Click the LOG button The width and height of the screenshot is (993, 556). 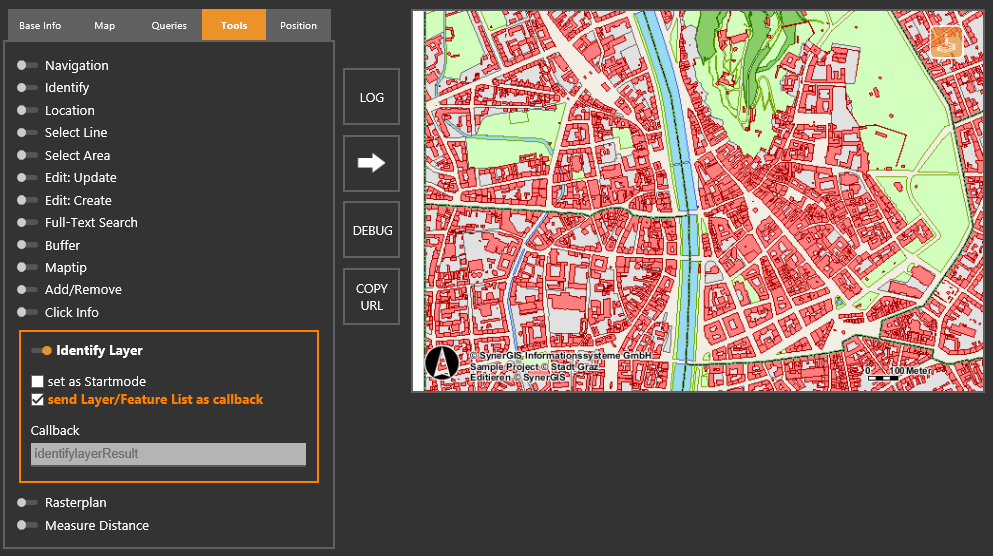(371, 98)
